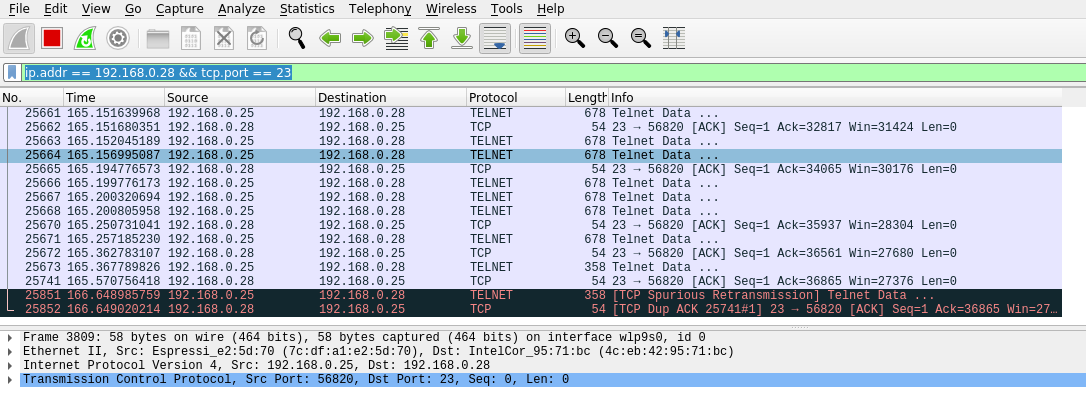This screenshot has width=1086, height=400.
Task: Reset text to normal size
Action: click(641, 38)
